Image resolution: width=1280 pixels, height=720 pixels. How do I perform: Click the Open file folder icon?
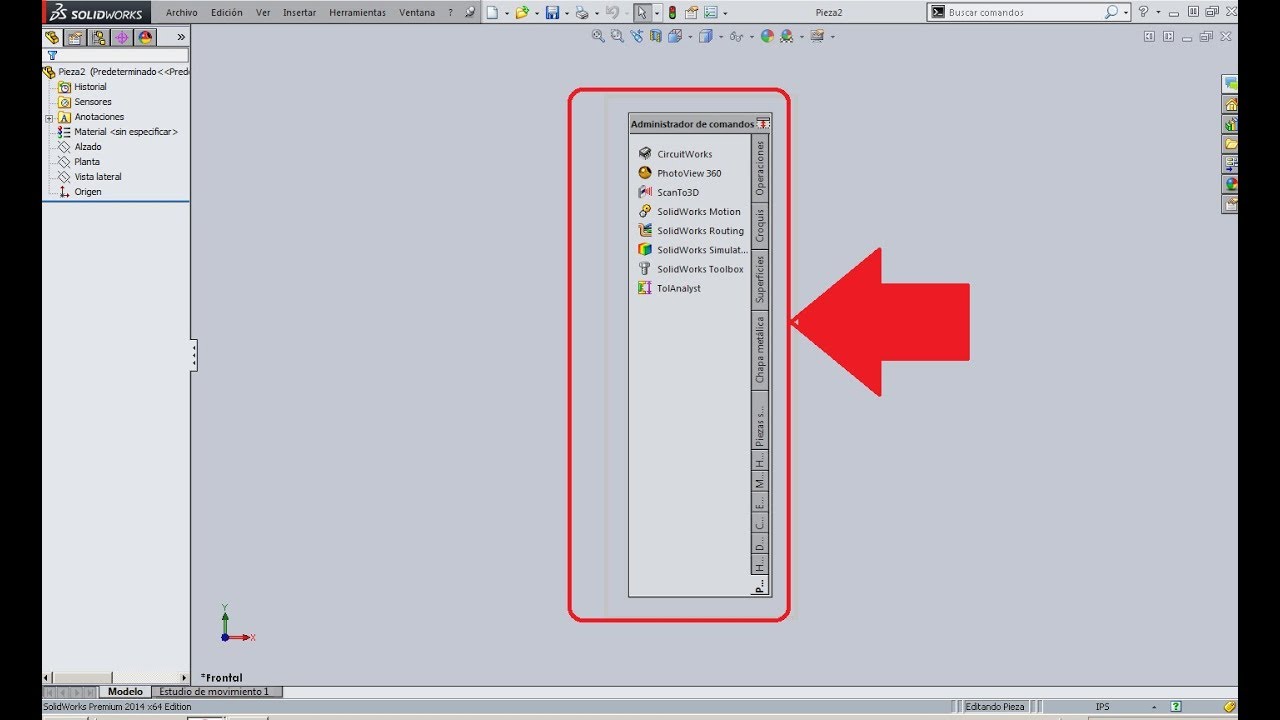click(x=521, y=13)
